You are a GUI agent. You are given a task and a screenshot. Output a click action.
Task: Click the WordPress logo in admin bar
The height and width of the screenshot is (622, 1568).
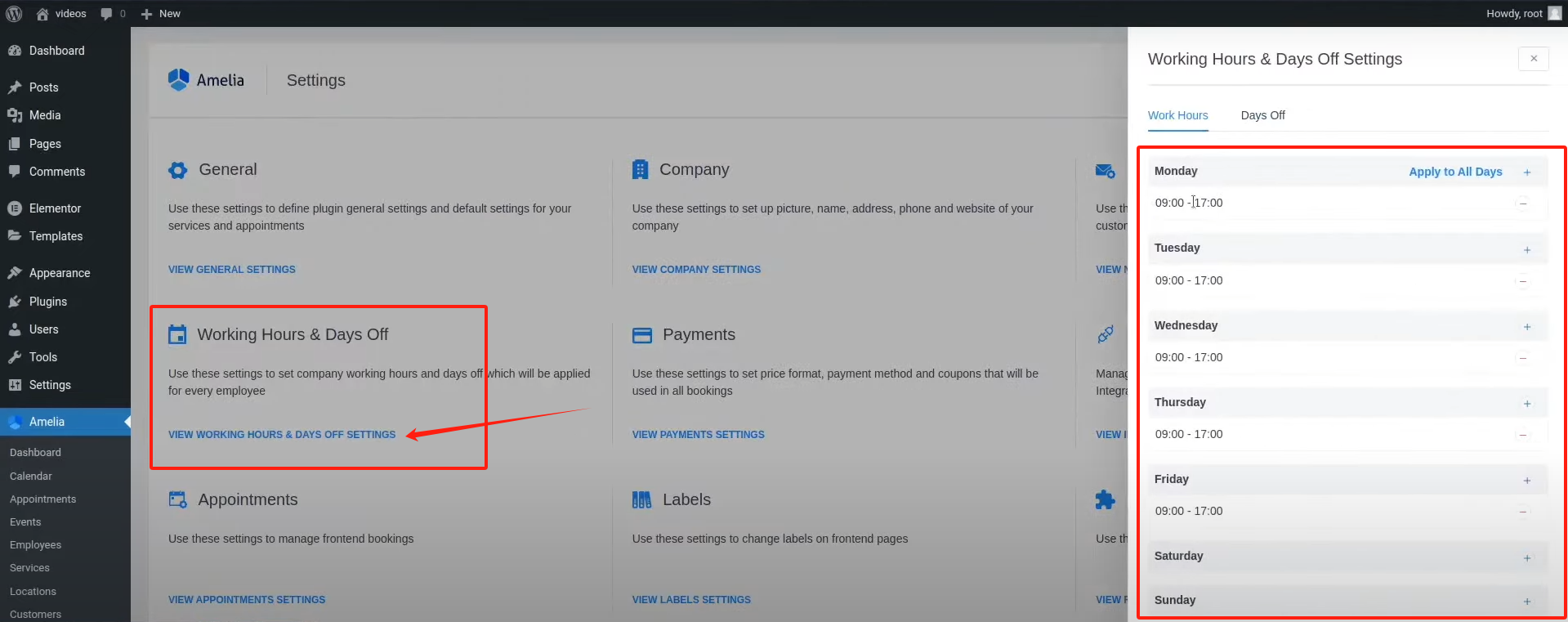click(x=14, y=14)
